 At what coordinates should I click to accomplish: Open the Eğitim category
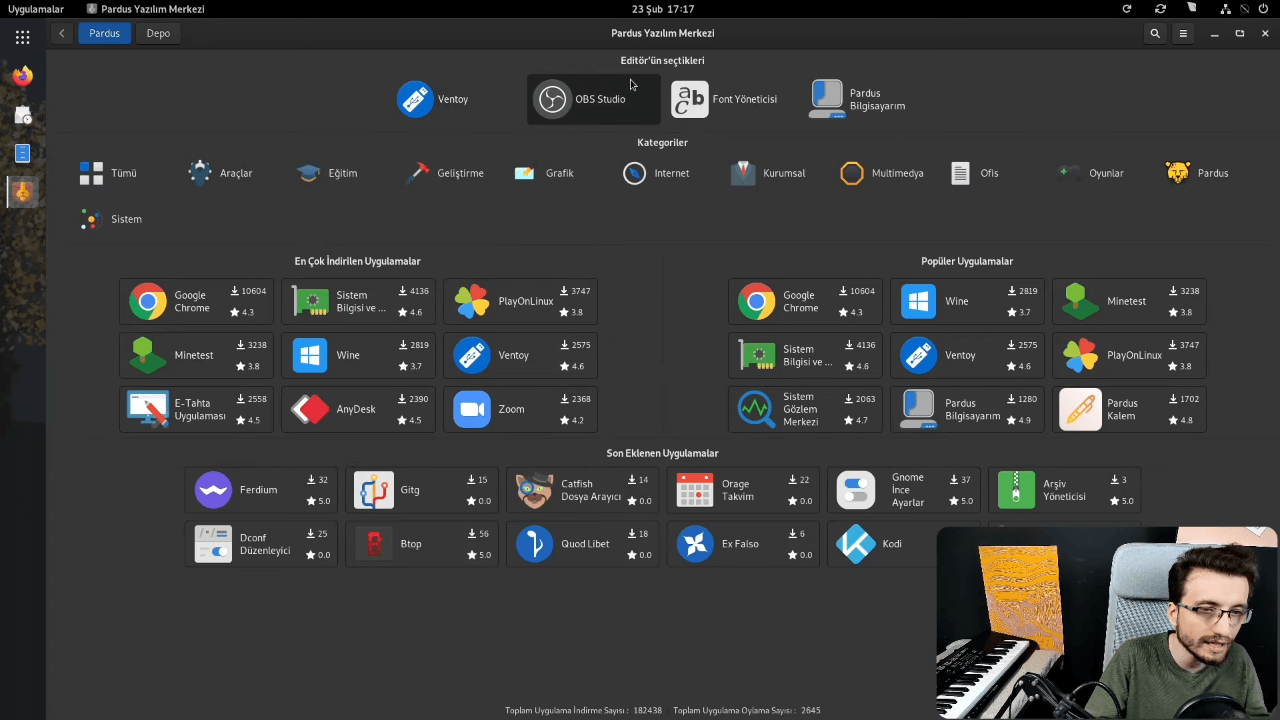click(328, 173)
